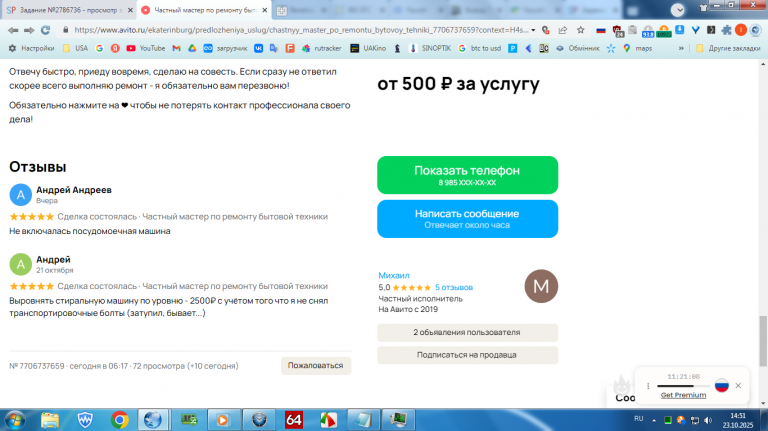Screen dimensions: 768x431
Task: Expand the address bar dropdown arrow
Action: point(533,30)
